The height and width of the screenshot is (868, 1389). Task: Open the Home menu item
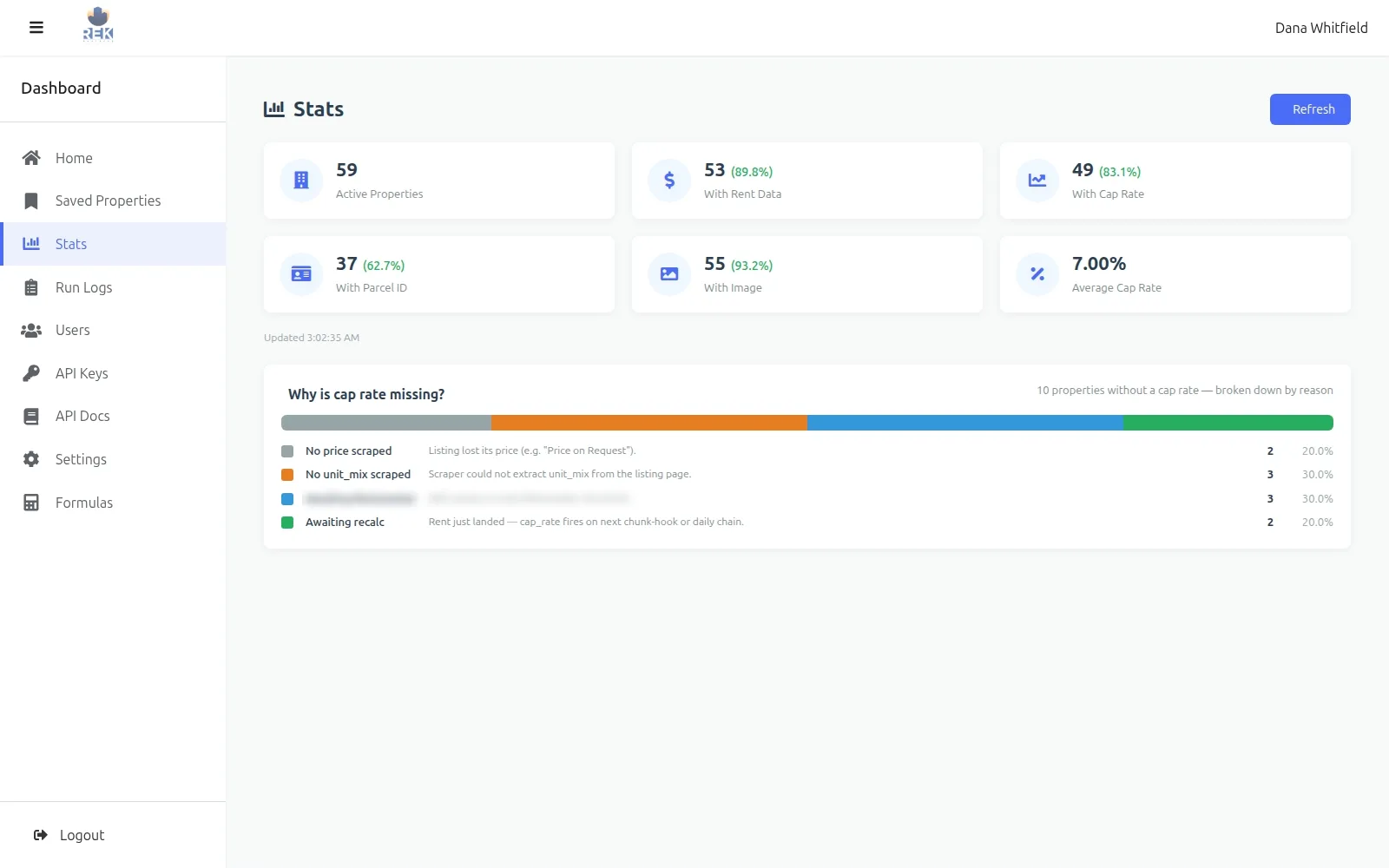coord(113,158)
